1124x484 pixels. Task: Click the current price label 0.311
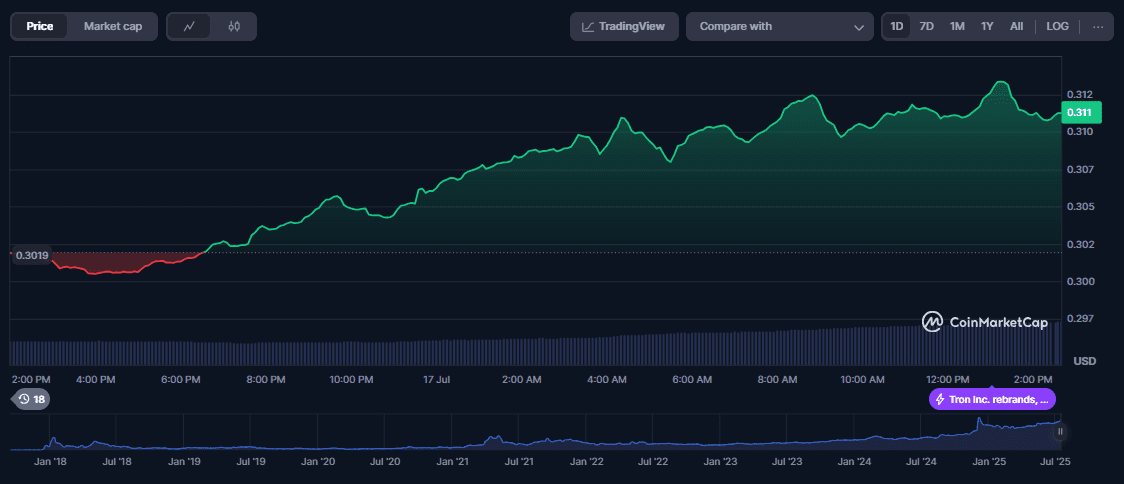pos(1081,113)
